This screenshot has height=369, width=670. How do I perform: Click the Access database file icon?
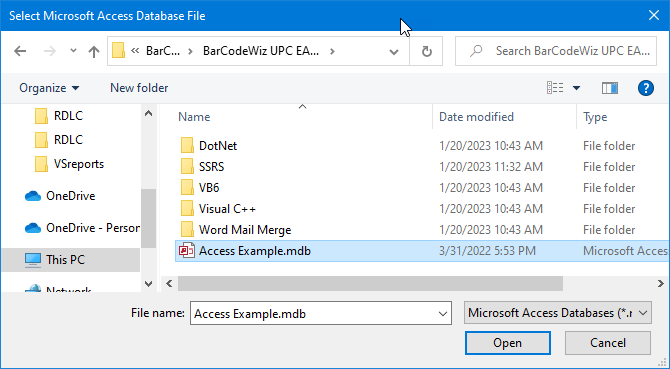point(187,251)
